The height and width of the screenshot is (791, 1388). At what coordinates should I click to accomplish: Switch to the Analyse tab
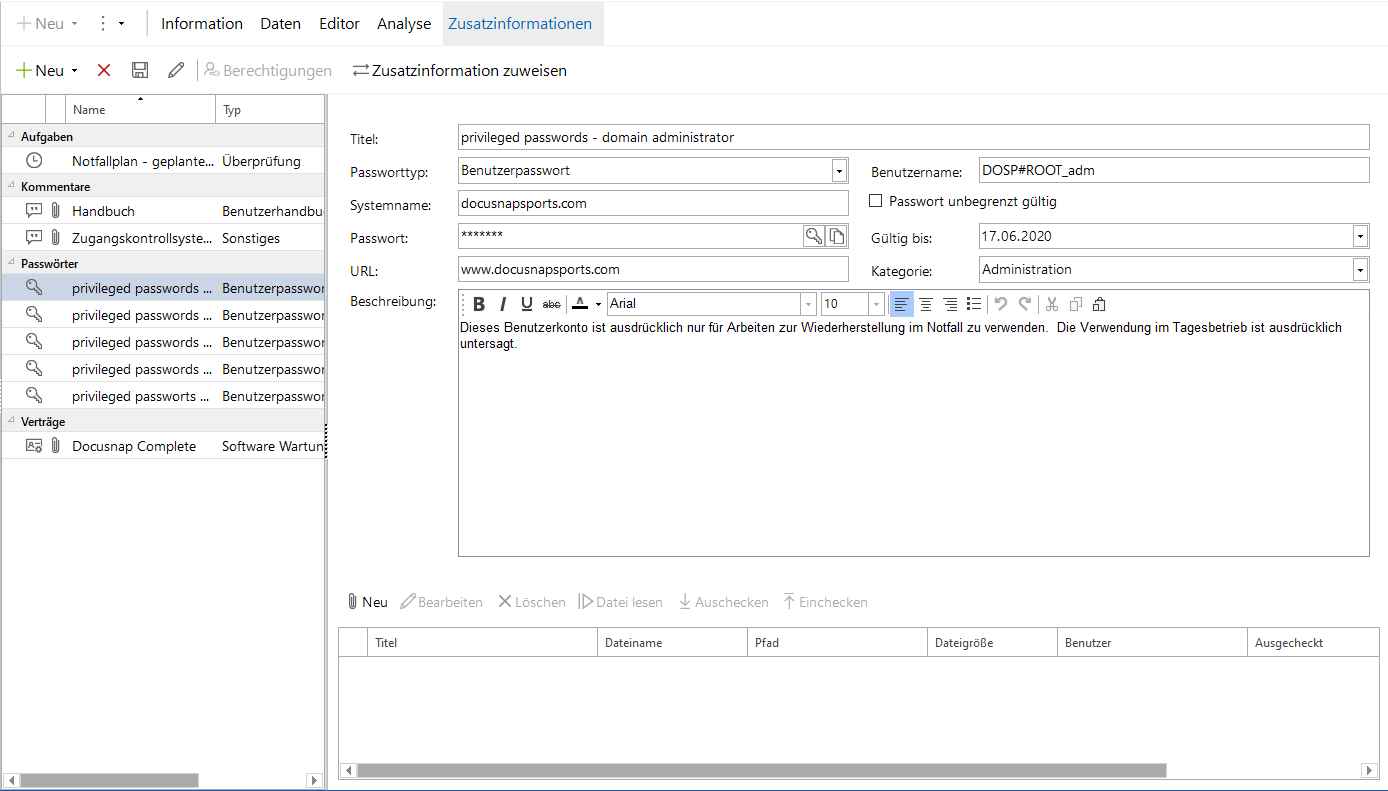click(404, 23)
